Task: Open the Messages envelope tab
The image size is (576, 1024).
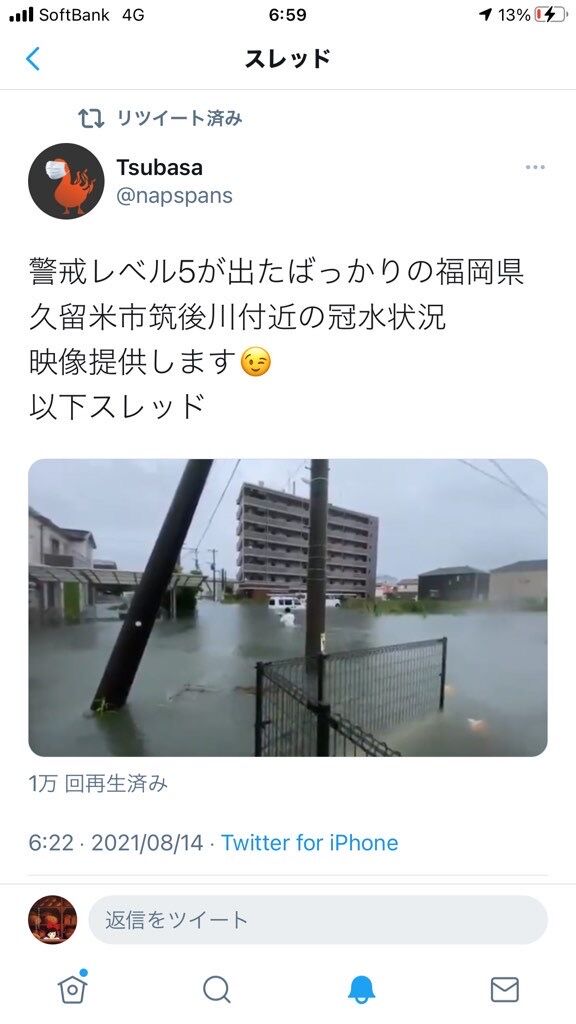Action: pos(505,989)
